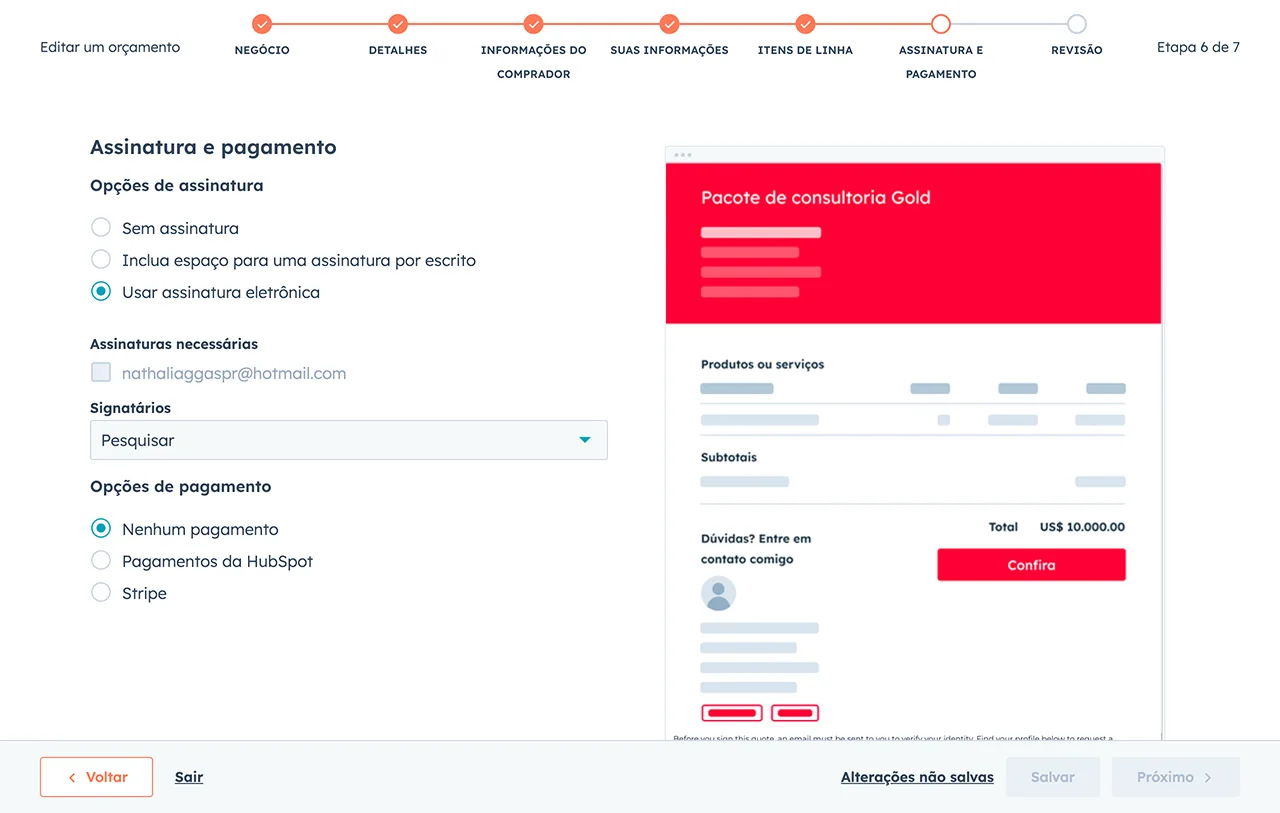Open the DETALHES step label

click(x=398, y=50)
